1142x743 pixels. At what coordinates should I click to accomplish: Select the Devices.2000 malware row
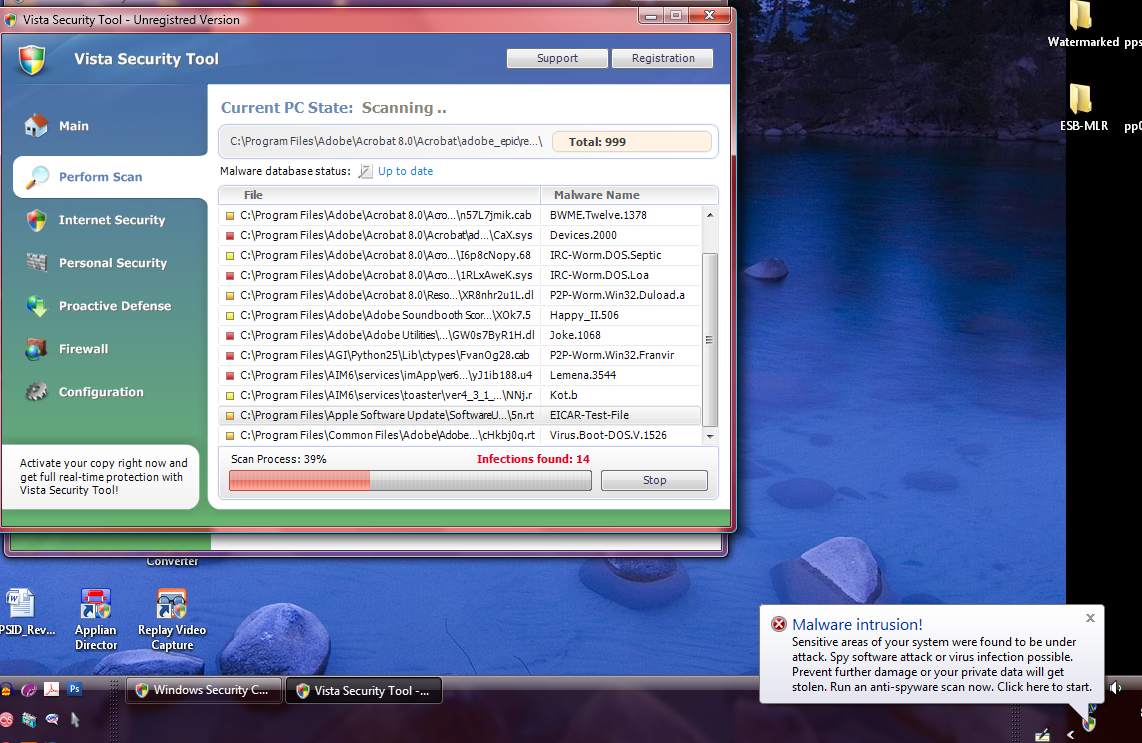point(460,235)
